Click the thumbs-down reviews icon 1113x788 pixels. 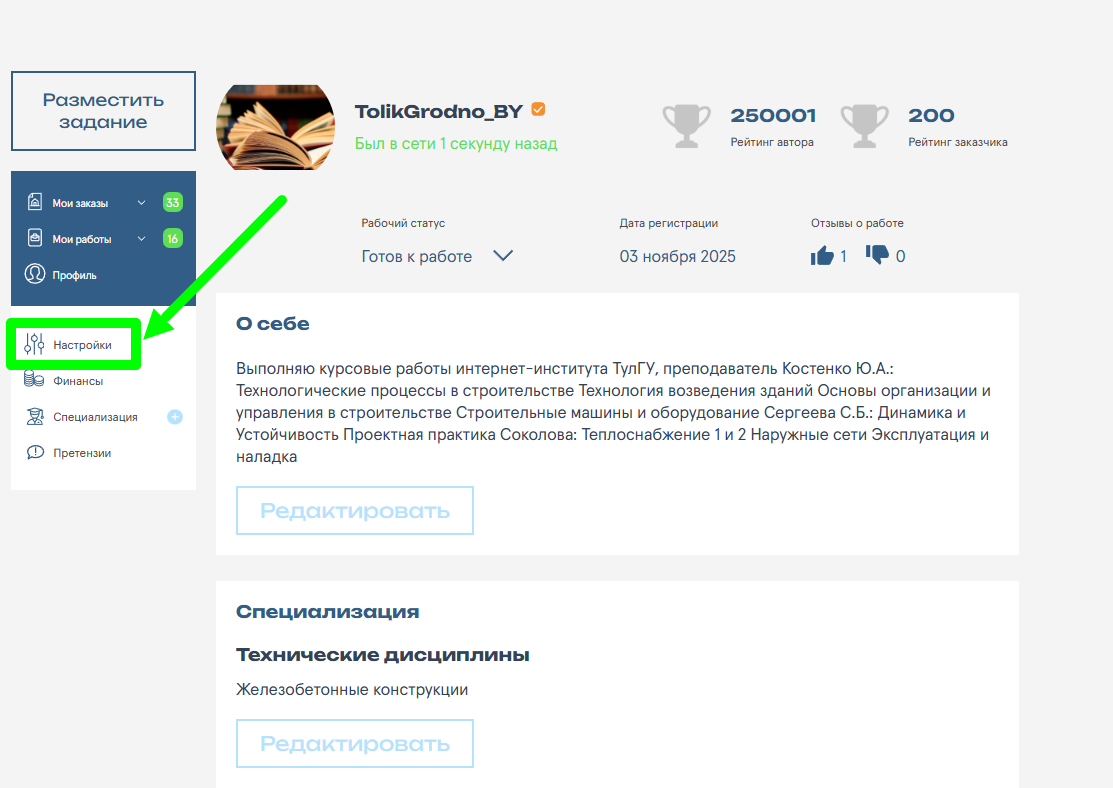pos(877,254)
